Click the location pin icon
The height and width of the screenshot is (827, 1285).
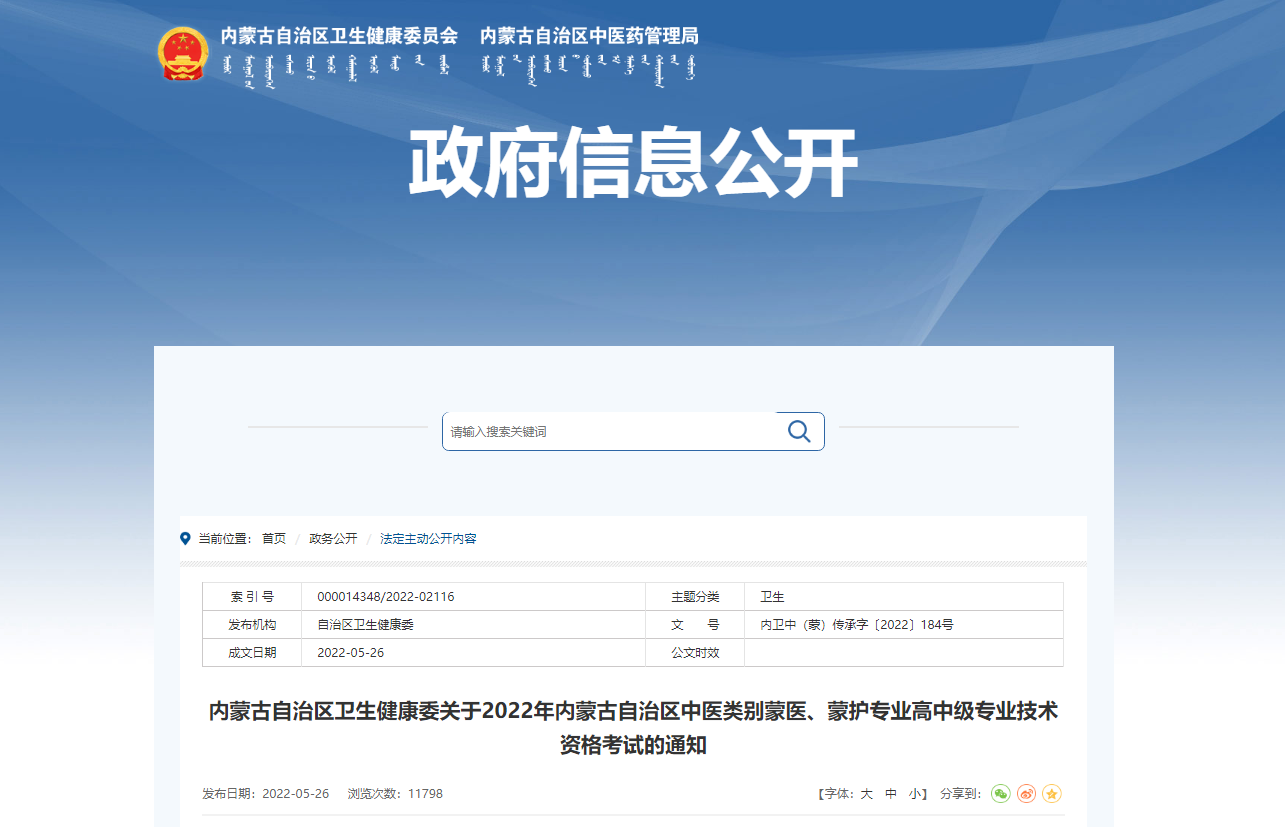[x=185, y=538]
